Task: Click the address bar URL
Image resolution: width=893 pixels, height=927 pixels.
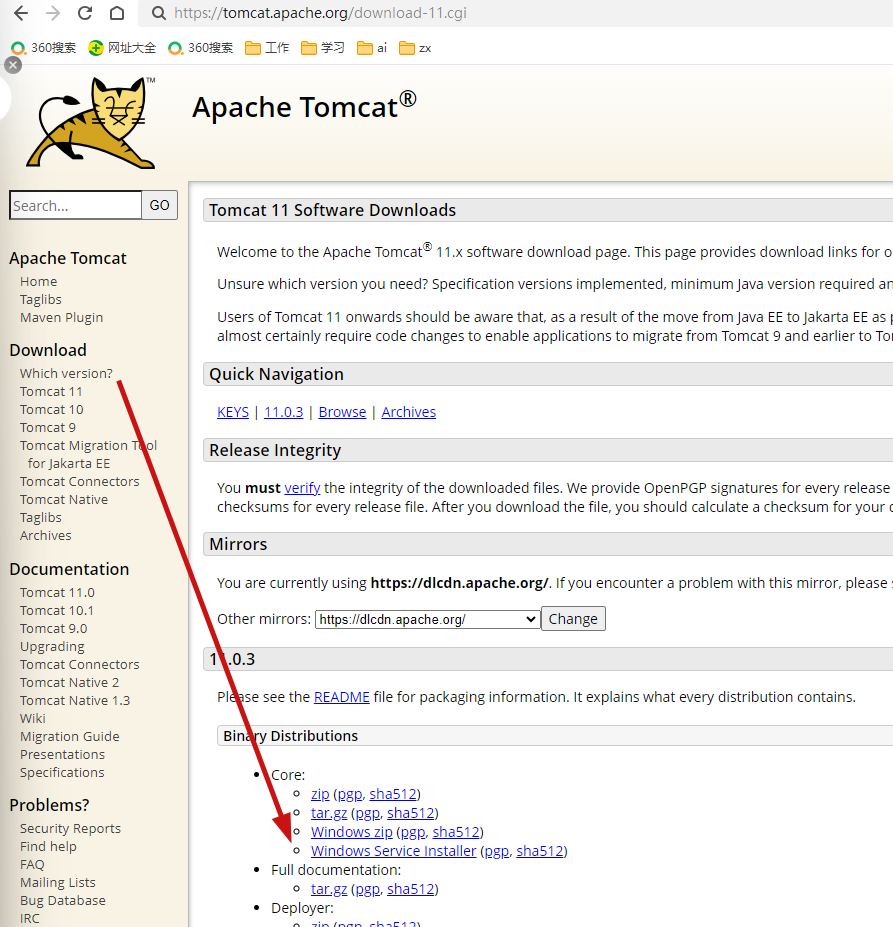Action: 320,13
